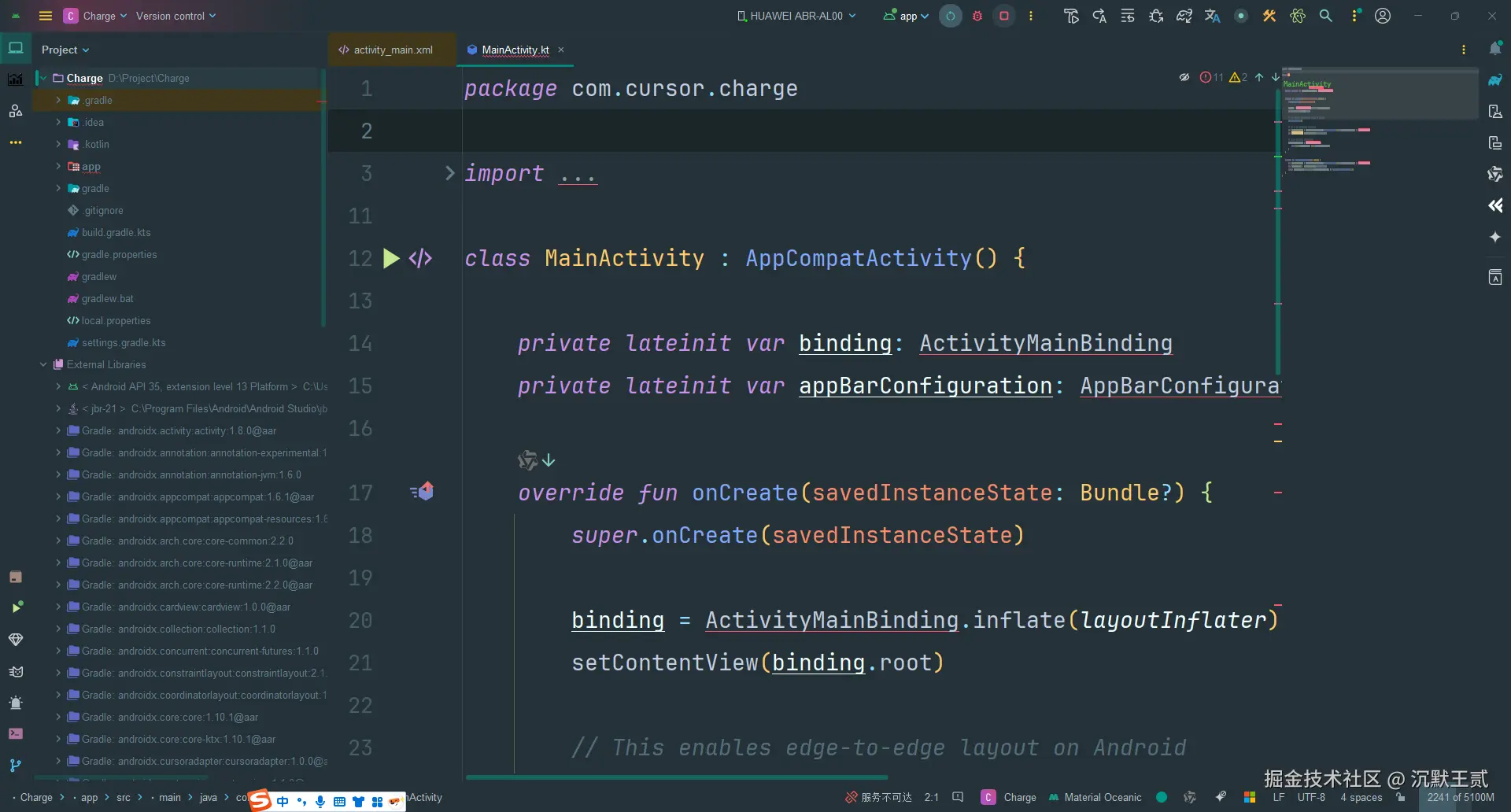This screenshot has height=812, width=1511.
Task: Open the main menu hamburger icon
Action: (46, 16)
